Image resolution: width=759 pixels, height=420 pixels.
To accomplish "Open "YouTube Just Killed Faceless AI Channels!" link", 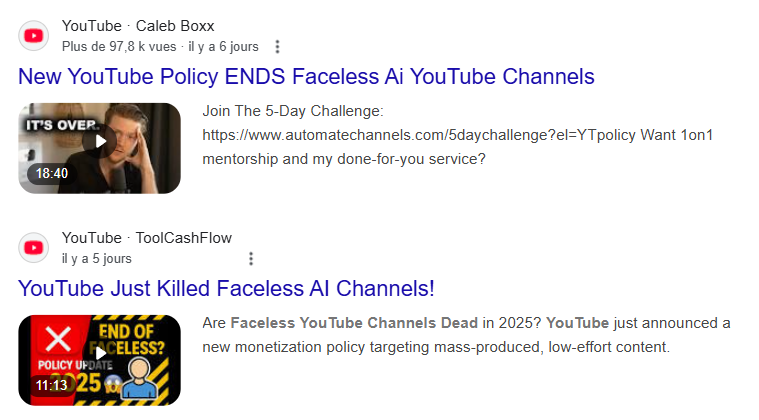I will coord(226,288).
